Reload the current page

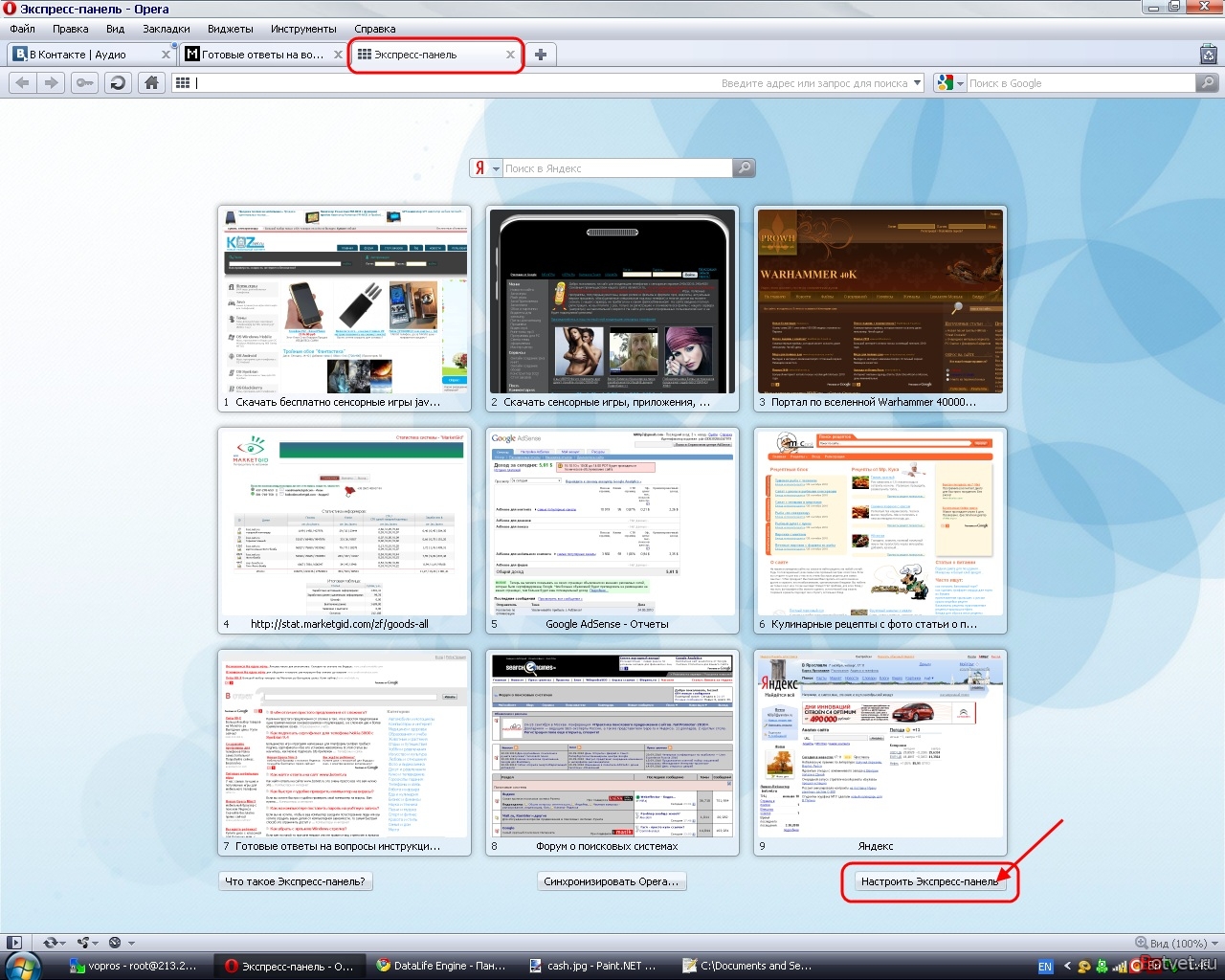pyautogui.click(x=118, y=83)
